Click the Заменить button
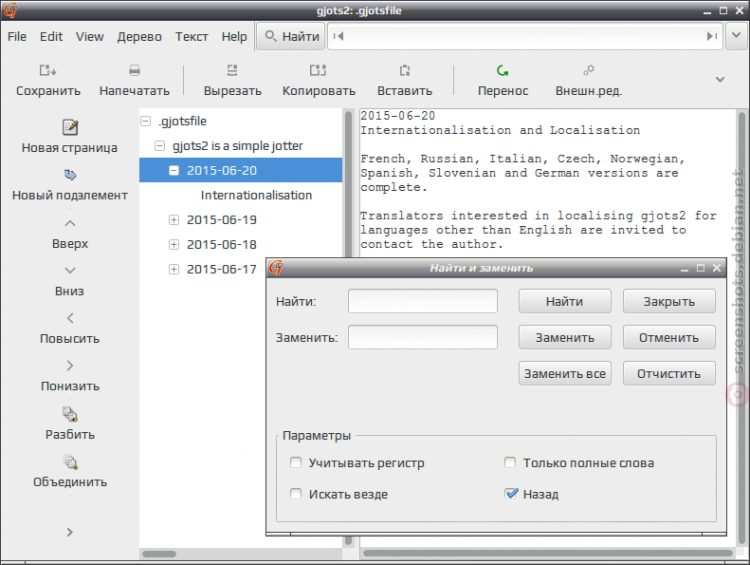 click(565, 337)
